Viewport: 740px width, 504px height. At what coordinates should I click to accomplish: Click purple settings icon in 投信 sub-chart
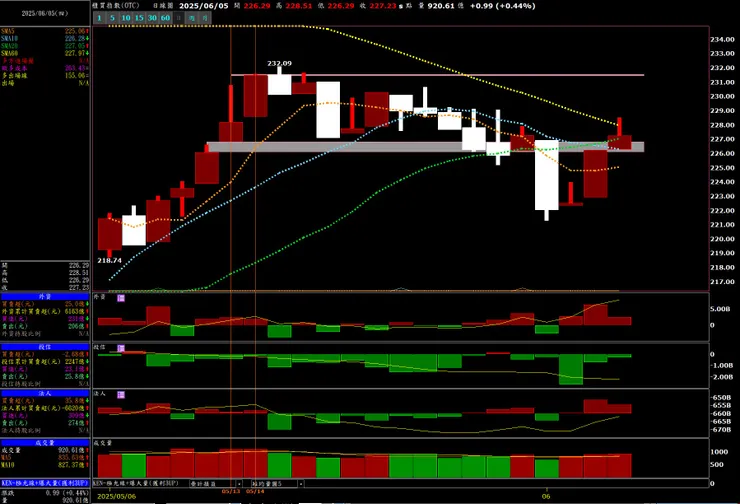pos(121,348)
